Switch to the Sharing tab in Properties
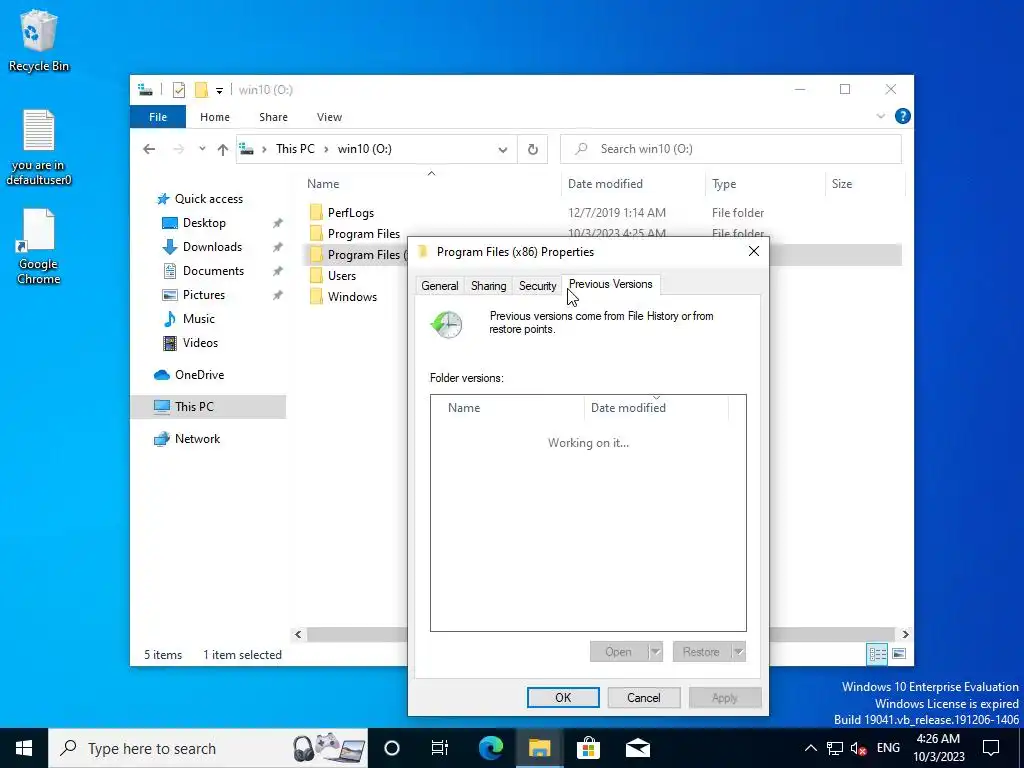The image size is (1024, 768). (x=488, y=286)
